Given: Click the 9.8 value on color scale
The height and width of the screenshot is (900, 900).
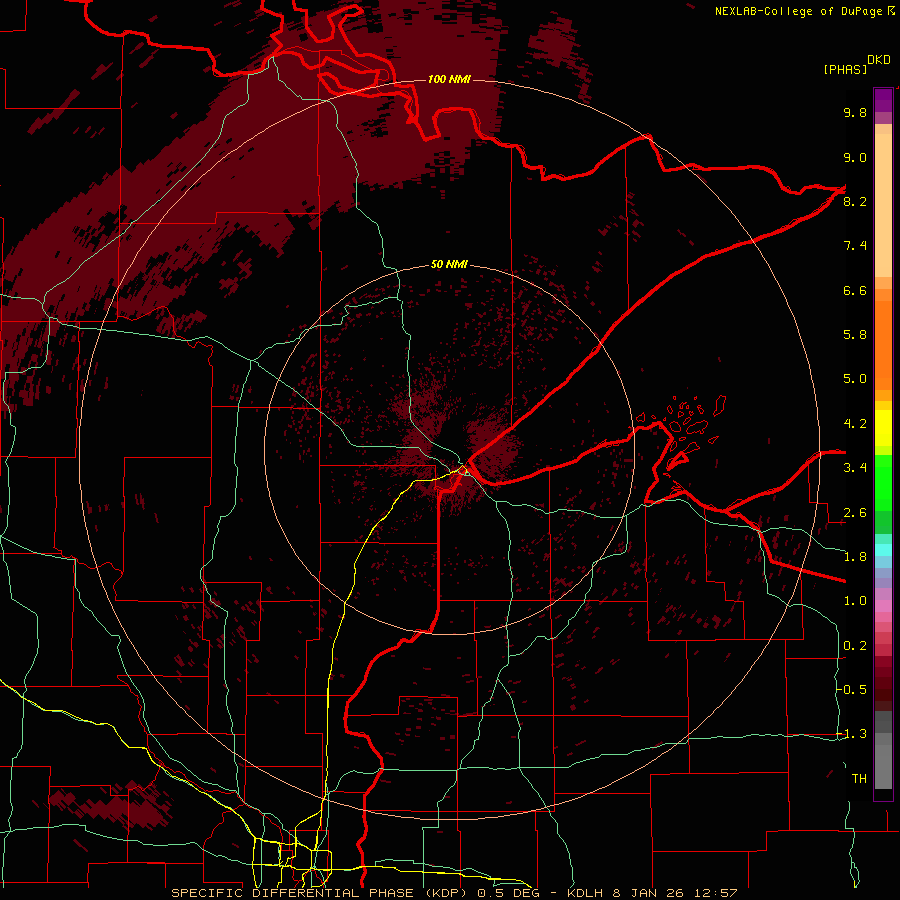Looking at the screenshot, I should [855, 112].
